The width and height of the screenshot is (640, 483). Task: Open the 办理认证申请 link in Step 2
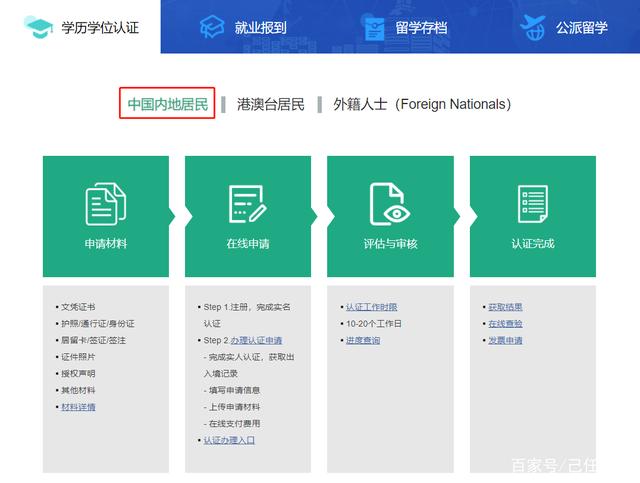[x=256, y=340]
